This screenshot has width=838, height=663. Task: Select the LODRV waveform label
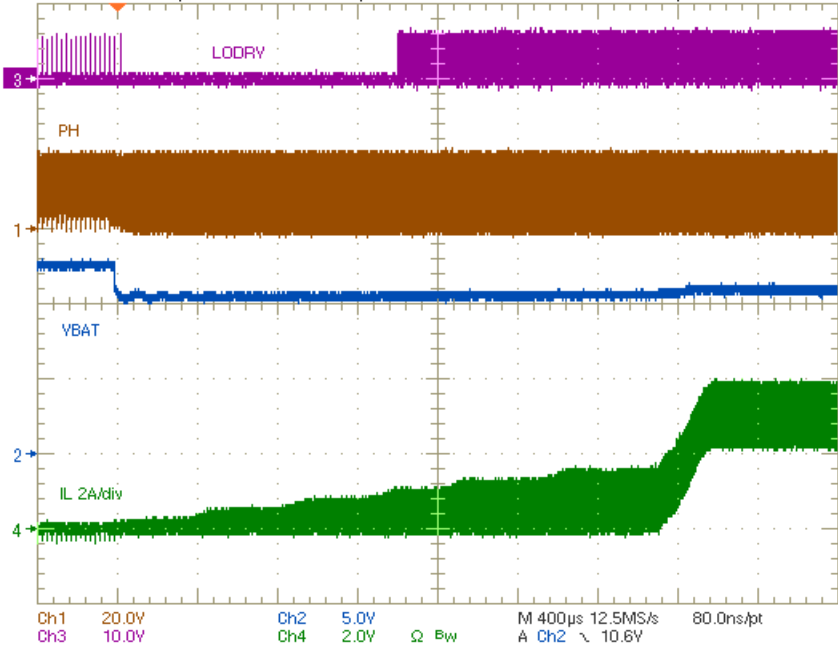(x=237, y=54)
